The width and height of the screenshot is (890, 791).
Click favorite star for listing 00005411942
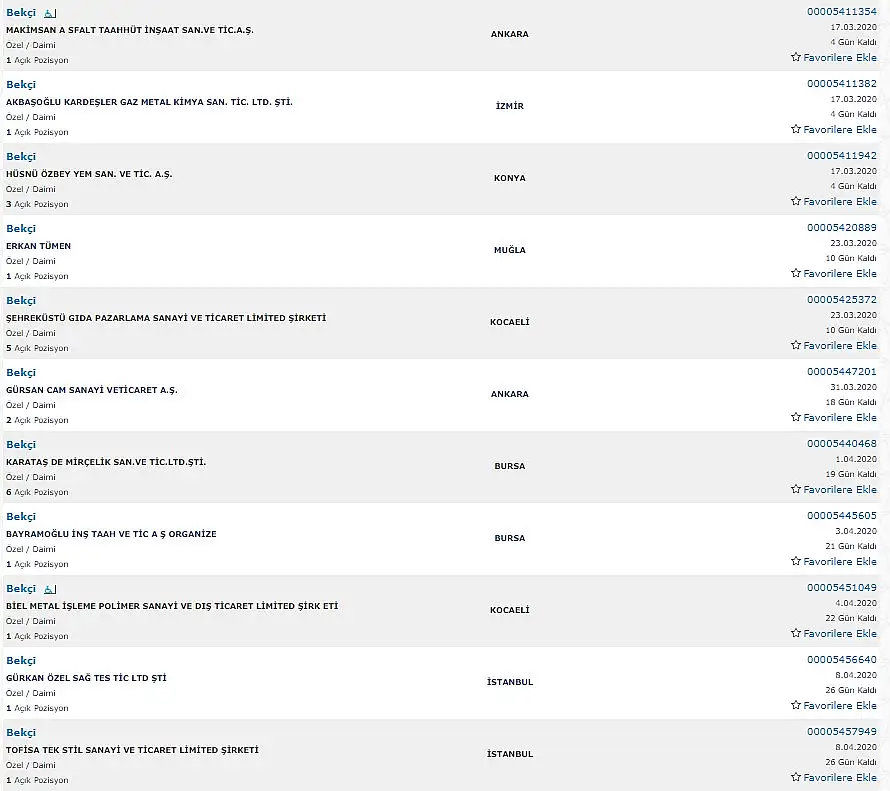point(796,201)
